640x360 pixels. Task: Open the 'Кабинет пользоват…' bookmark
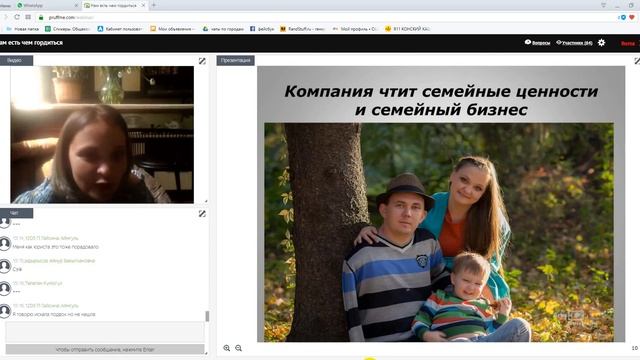click(x=120, y=29)
